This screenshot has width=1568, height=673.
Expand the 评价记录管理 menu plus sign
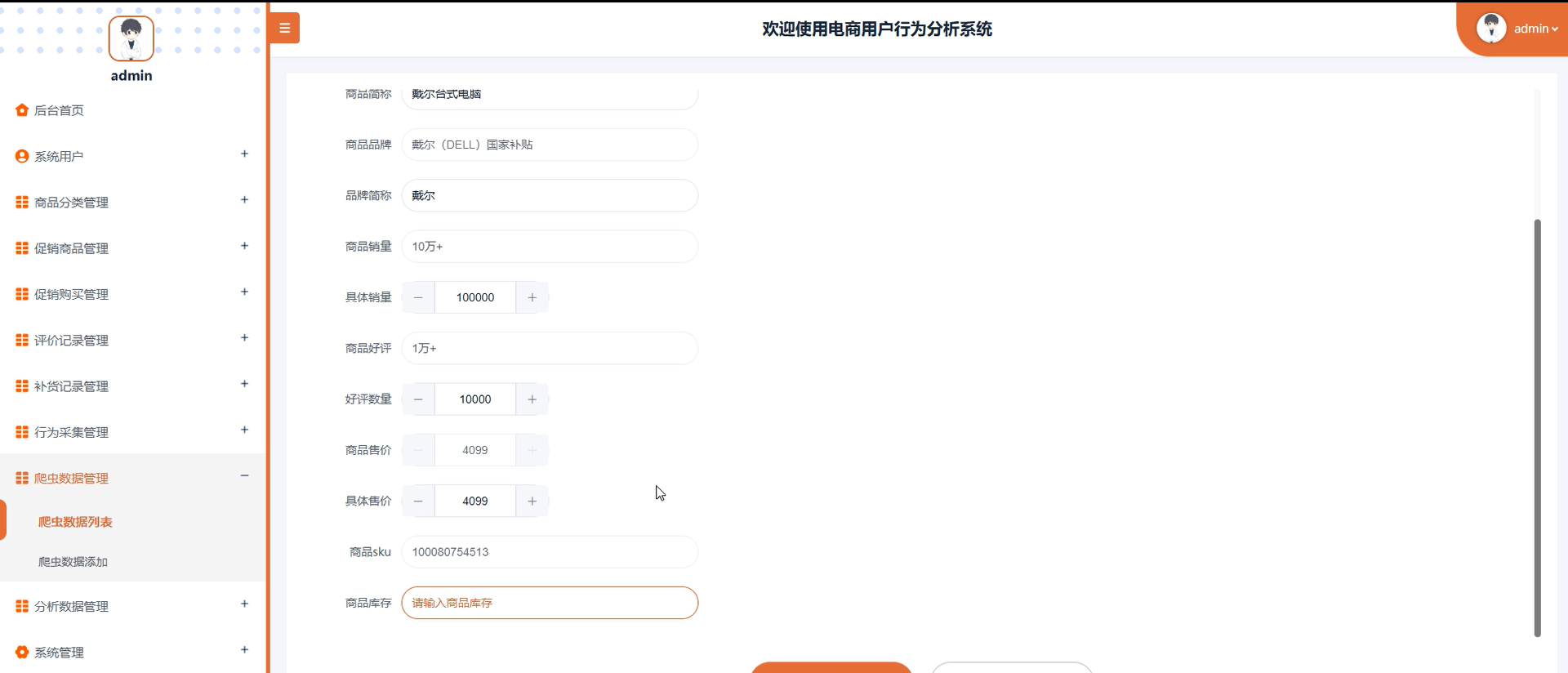click(244, 337)
